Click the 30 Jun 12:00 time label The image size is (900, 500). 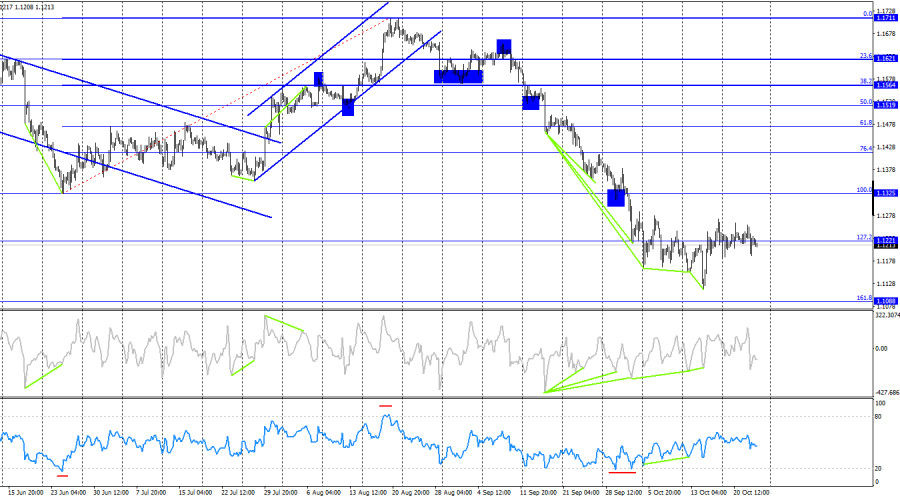[111, 493]
